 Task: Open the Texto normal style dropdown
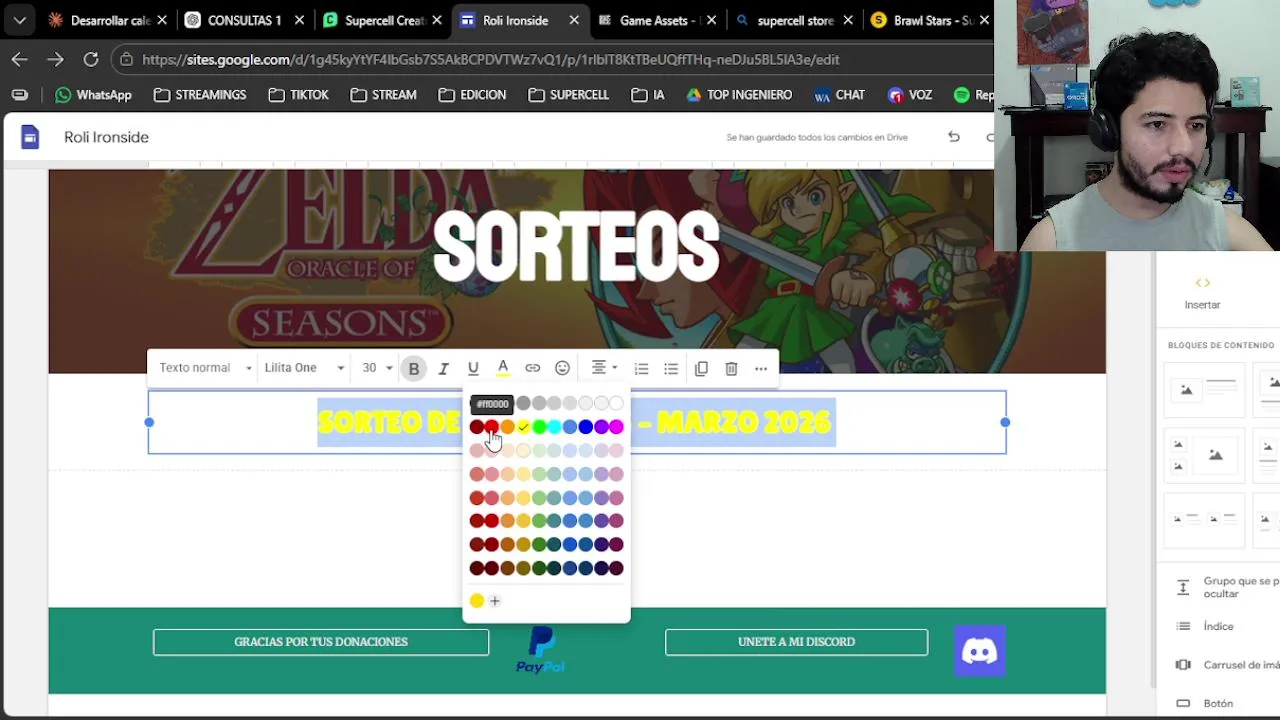(x=205, y=368)
